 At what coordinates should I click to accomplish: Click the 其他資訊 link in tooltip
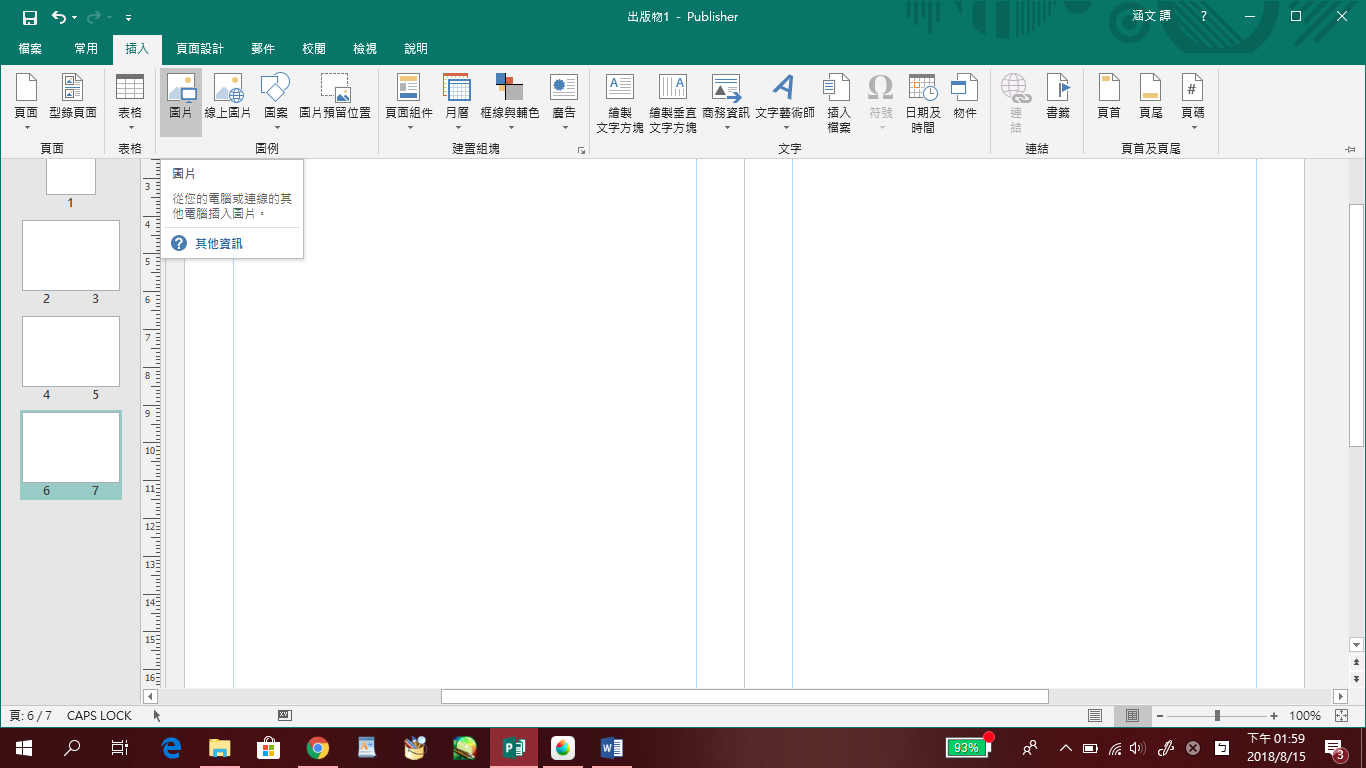pos(218,244)
